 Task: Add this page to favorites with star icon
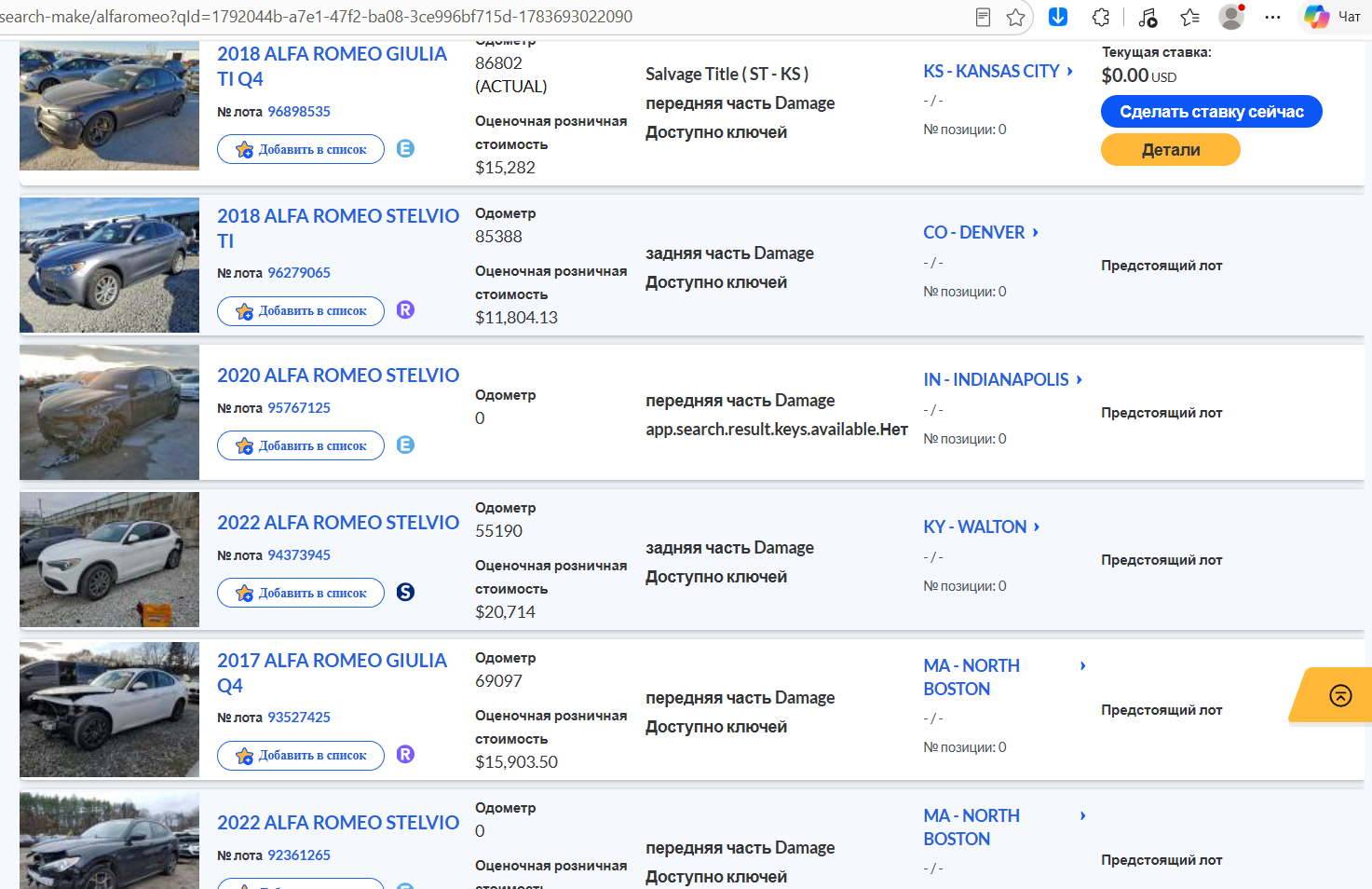tap(1016, 17)
